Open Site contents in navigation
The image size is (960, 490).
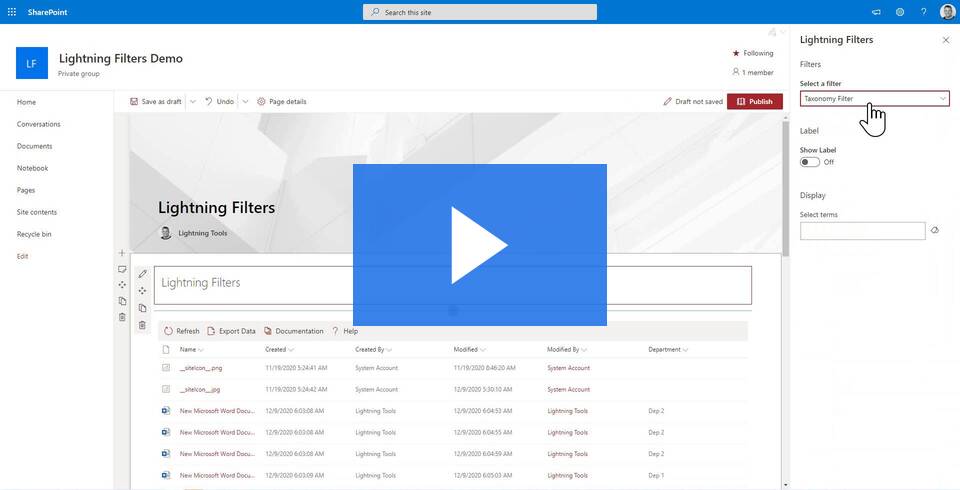37,213
